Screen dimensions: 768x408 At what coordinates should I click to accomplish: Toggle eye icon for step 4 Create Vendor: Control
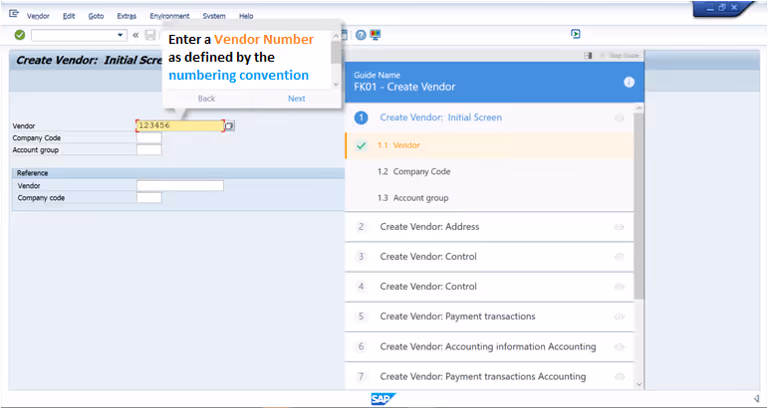619,287
